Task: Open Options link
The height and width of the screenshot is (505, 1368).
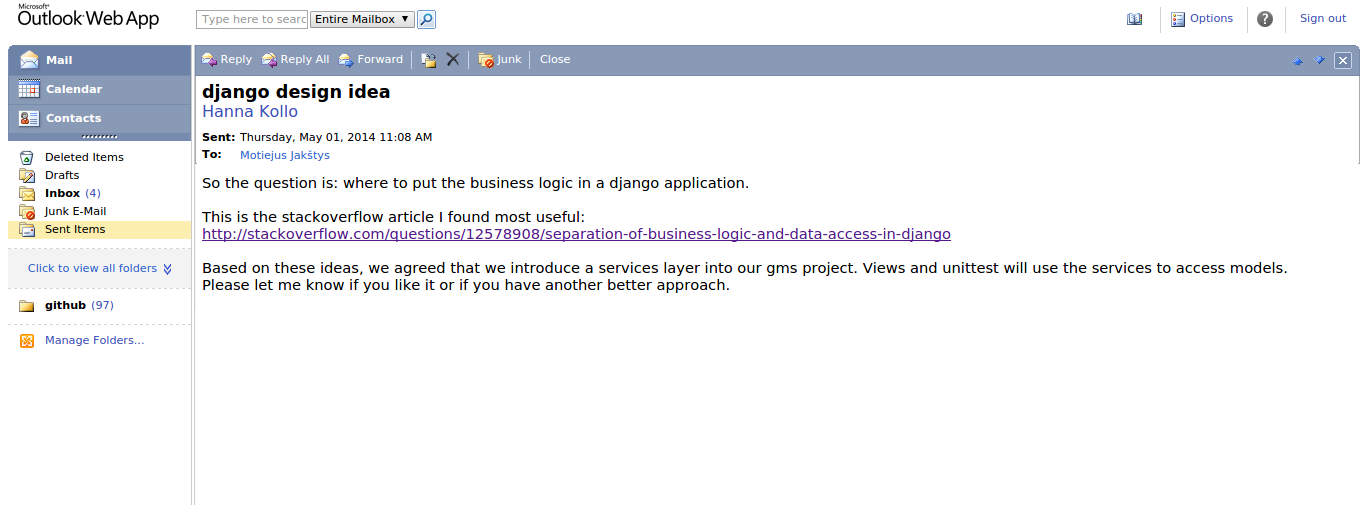Action: tap(1211, 18)
